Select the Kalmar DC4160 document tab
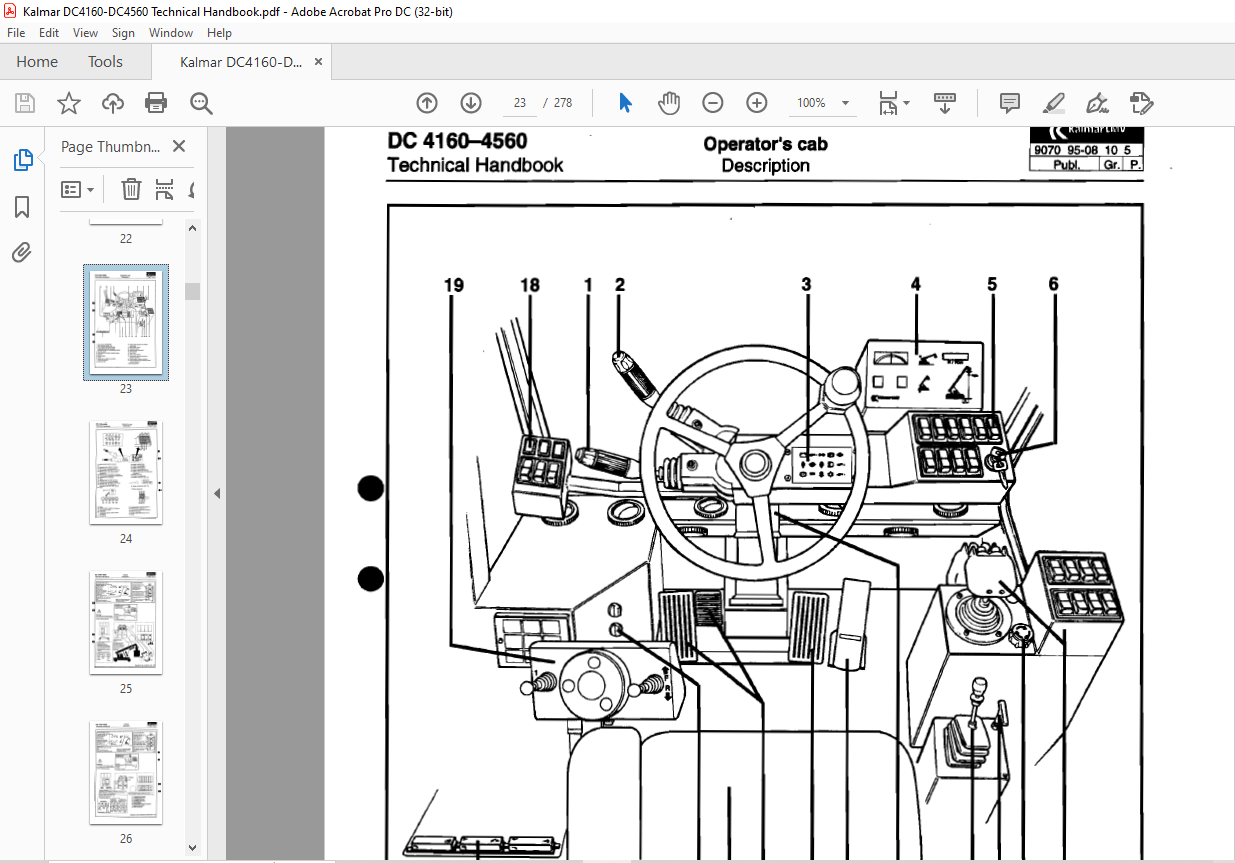The image size is (1235, 863). point(240,62)
